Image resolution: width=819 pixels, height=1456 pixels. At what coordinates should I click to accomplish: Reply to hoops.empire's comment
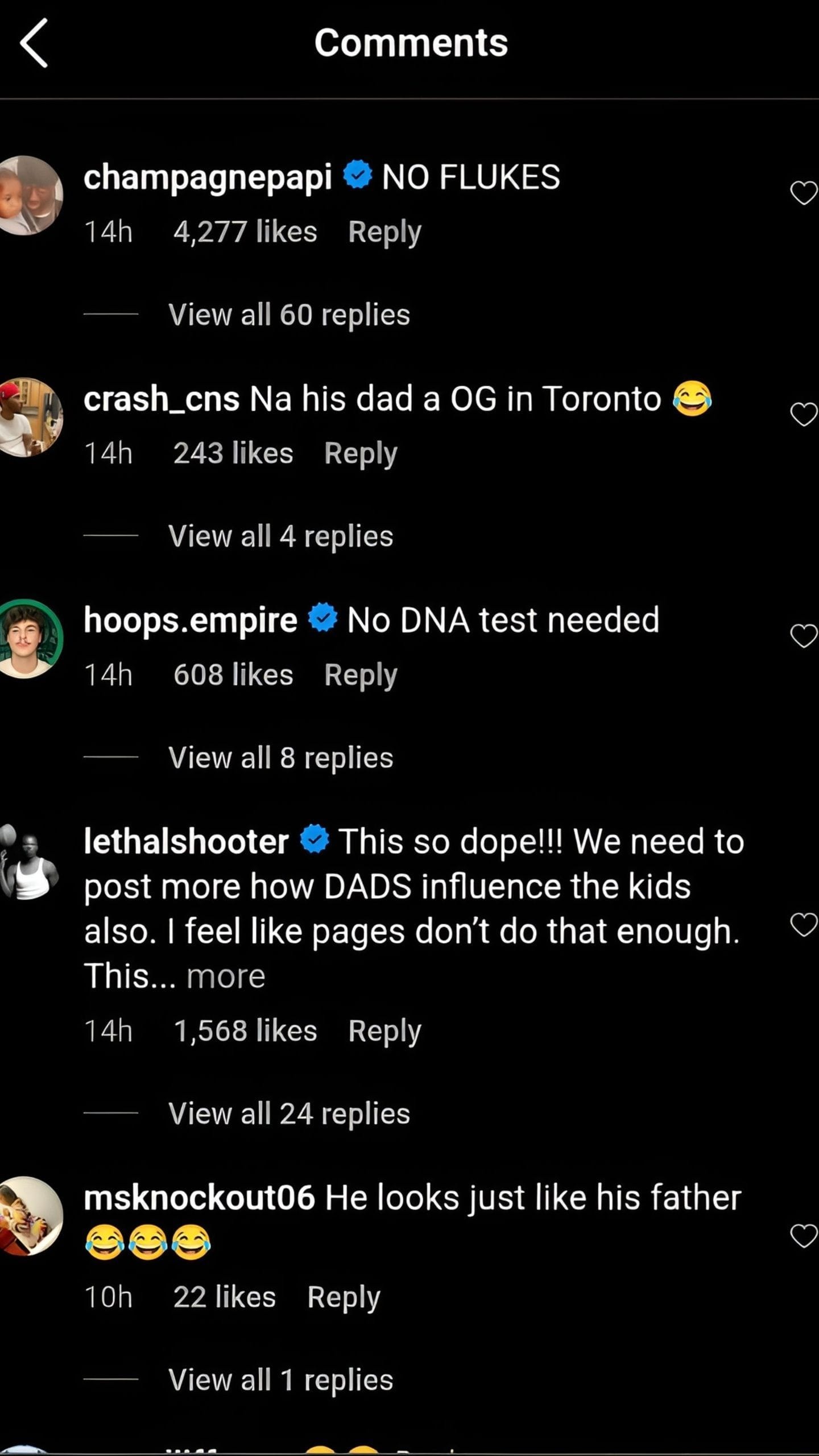[361, 675]
